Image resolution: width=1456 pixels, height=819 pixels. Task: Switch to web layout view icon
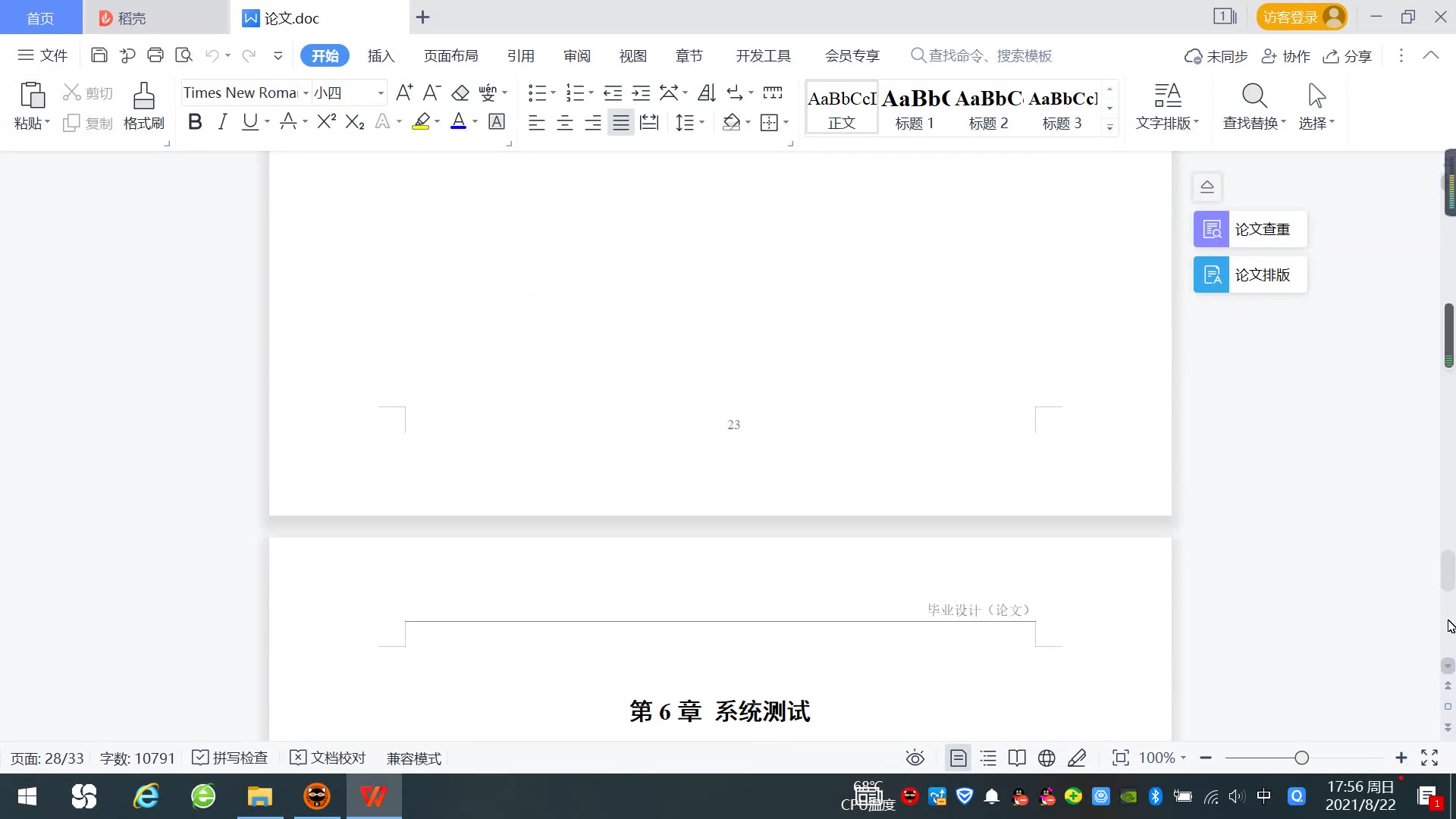pyautogui.click(x=1046, y=758)
